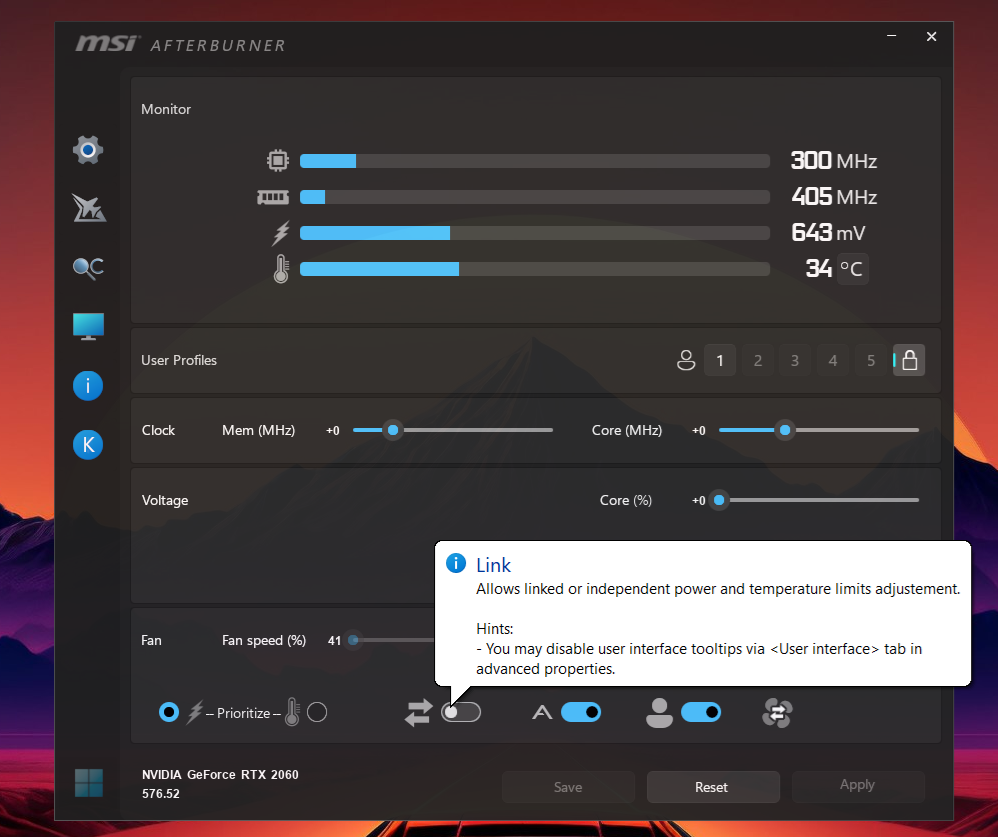This screenshot has width=998, height=837.
Task: Open Kombustor with the K icon
Action: pyautogui.click(x=88, y=444)
